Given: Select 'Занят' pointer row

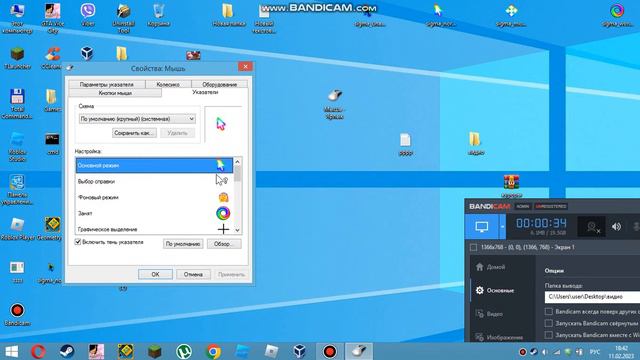Looking at the screenshot, I should click(154, 213).
